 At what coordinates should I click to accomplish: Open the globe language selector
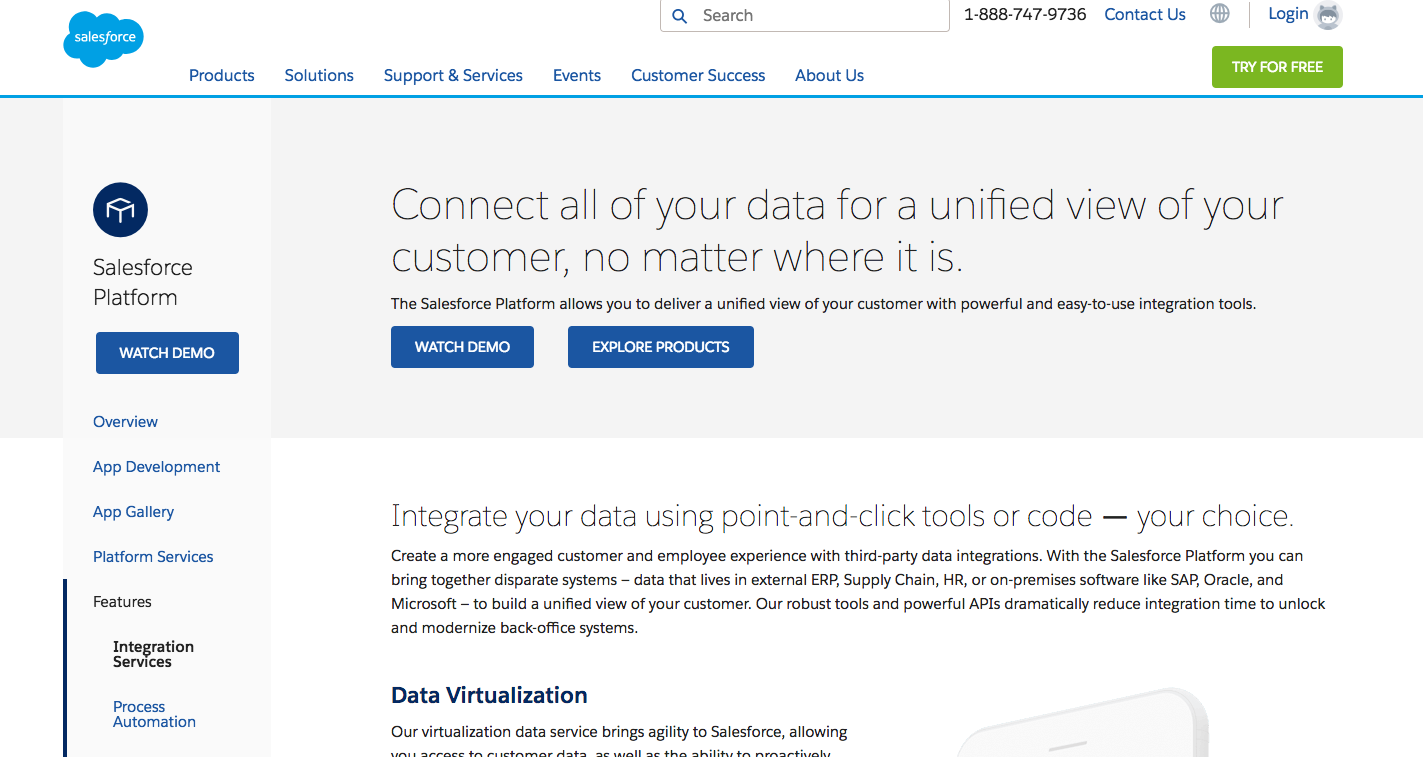(x=1219, y=14)
